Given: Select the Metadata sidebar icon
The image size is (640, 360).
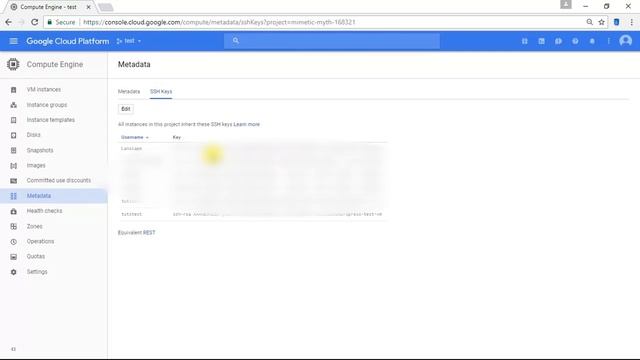Looking at the screenshot, I should click(13, 196).
